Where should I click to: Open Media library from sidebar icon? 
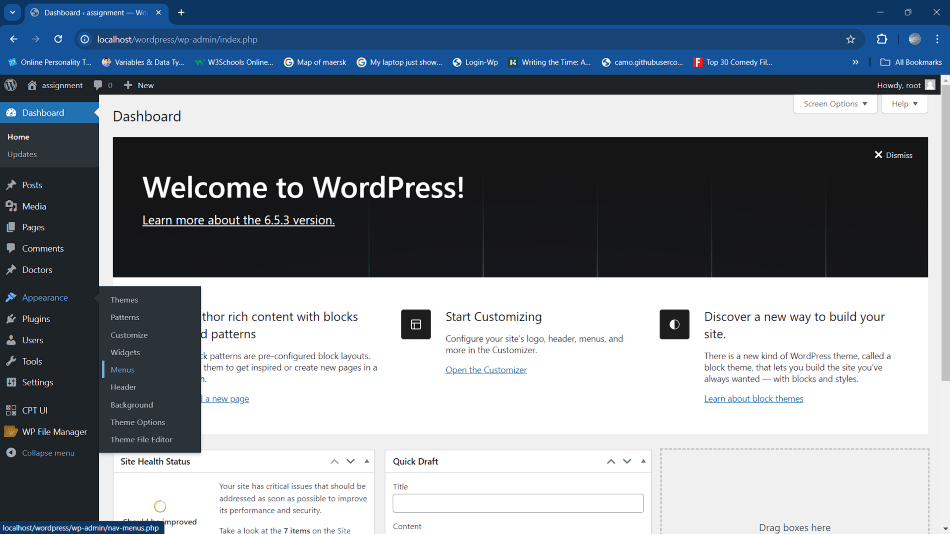coord(11,206)
